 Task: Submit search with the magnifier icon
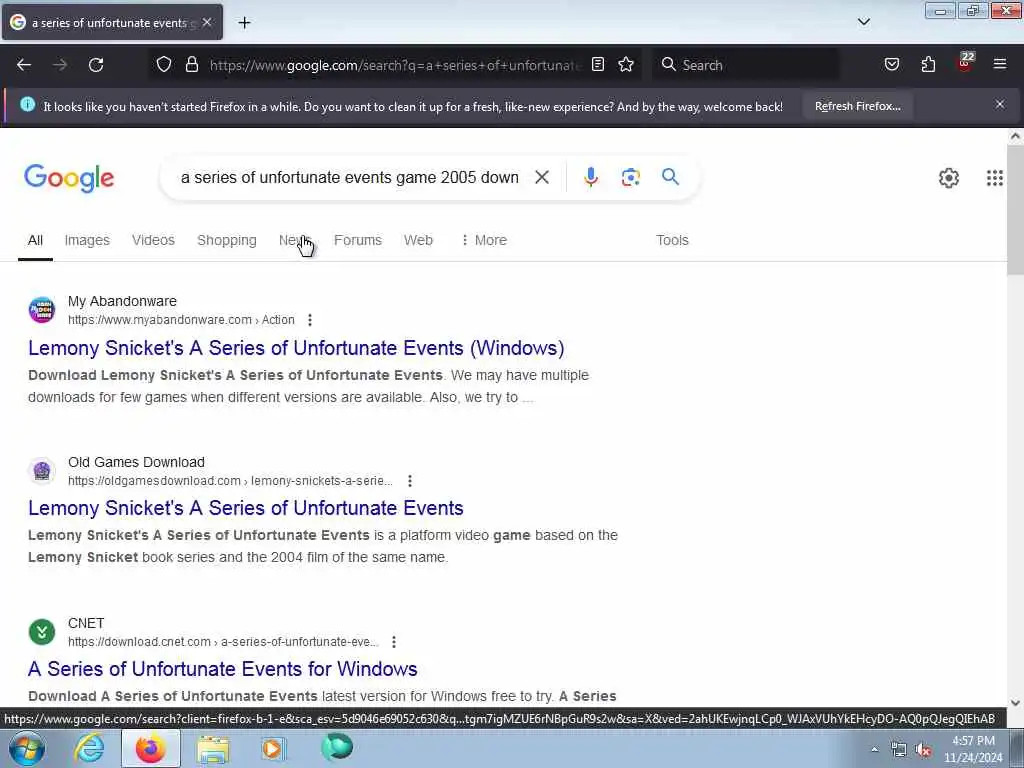[670, 176]
